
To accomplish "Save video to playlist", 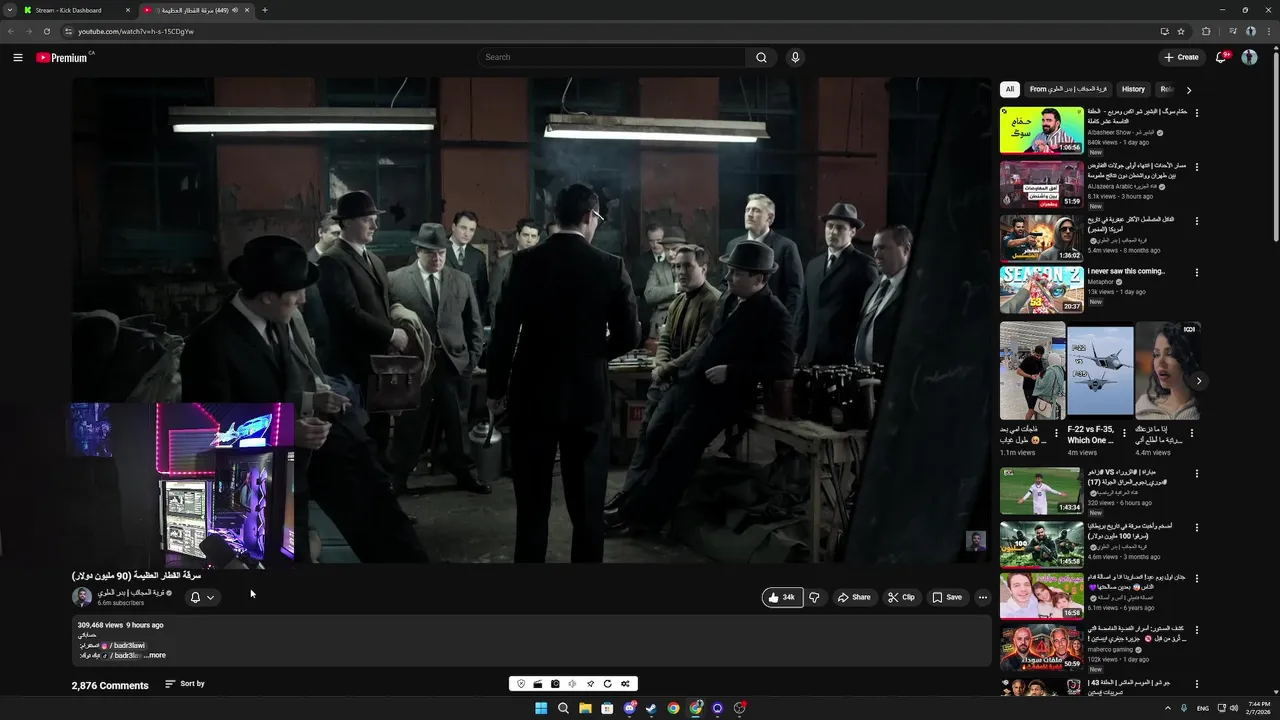I will click(x=946, y=597).
